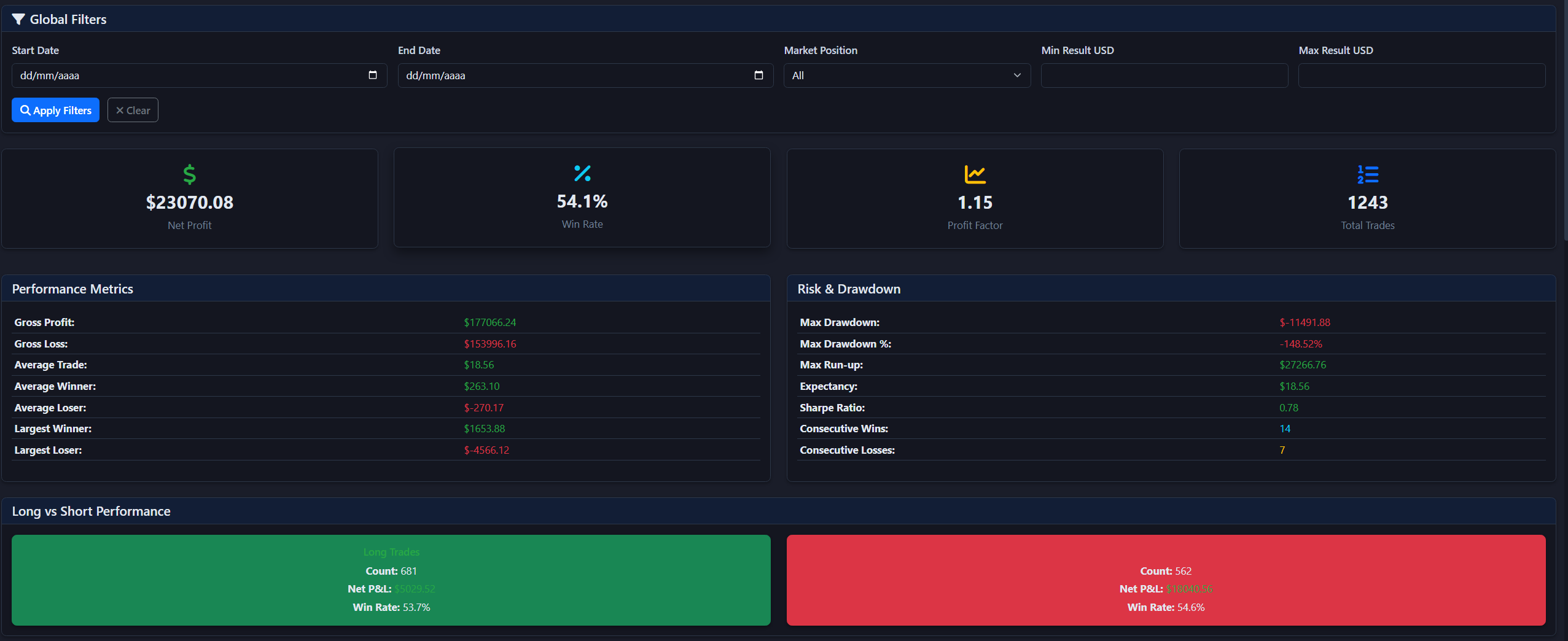The image size is (1568, 641).
Task: Select the red Short Trades summary card
Action: click(1165, 580)
